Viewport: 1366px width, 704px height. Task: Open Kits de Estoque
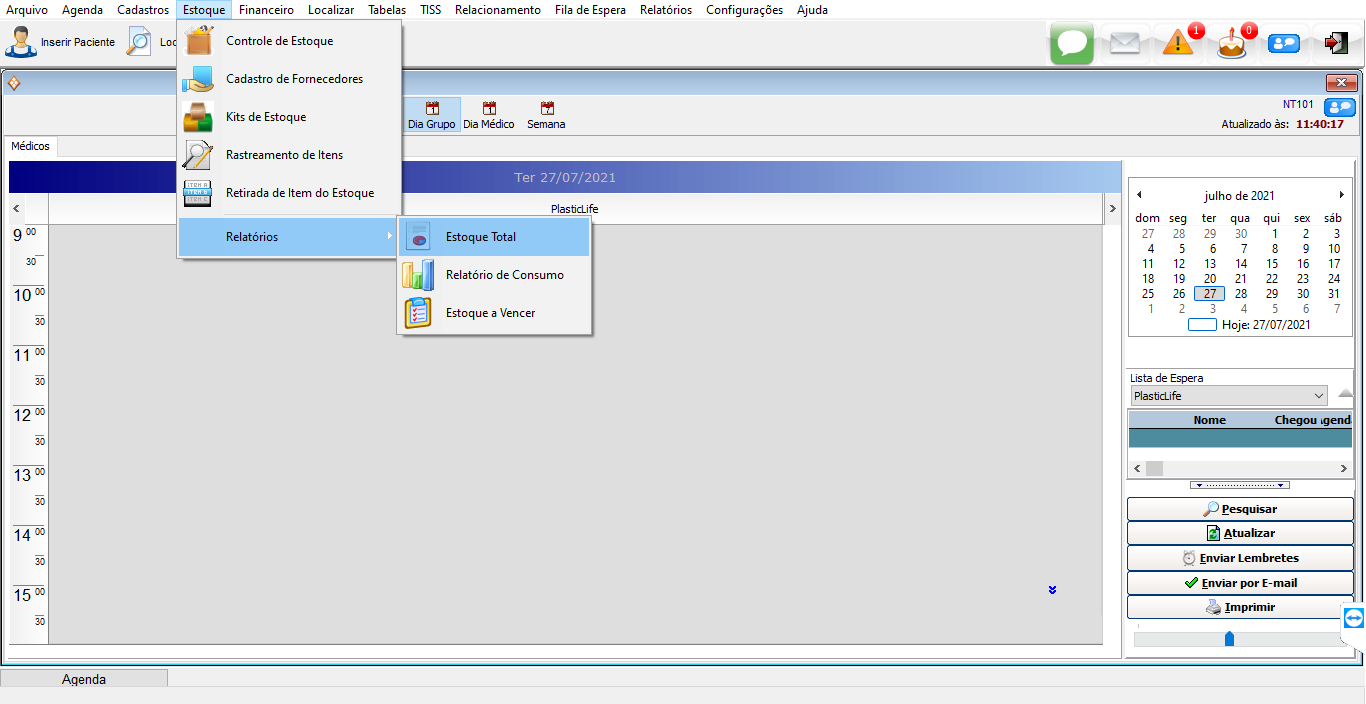[x=266, y=117]
